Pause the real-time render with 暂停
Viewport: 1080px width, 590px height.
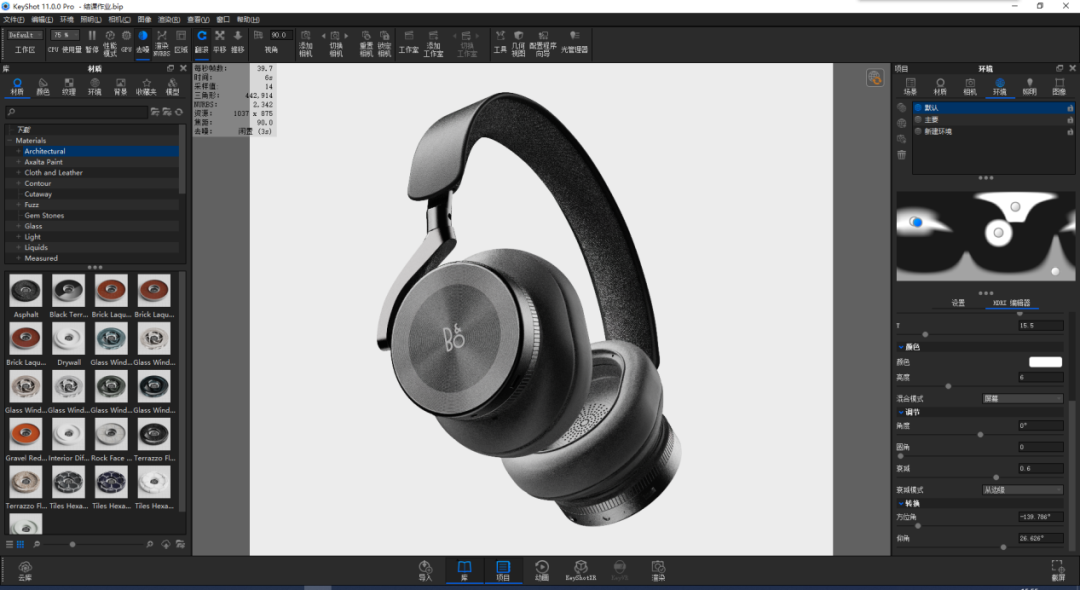92,41
